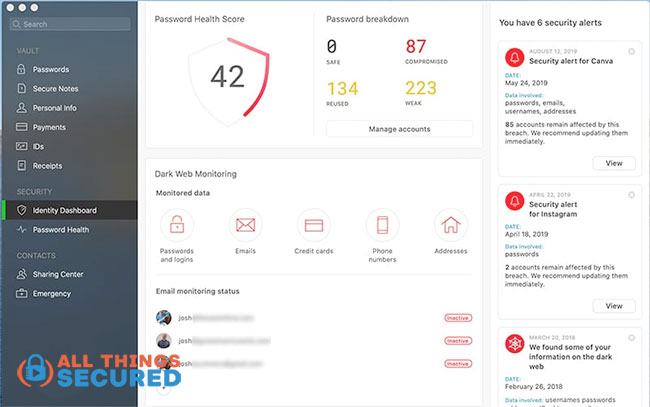Click the health score number 42
The height and width of the screenshot is (407, 650).
227,77
